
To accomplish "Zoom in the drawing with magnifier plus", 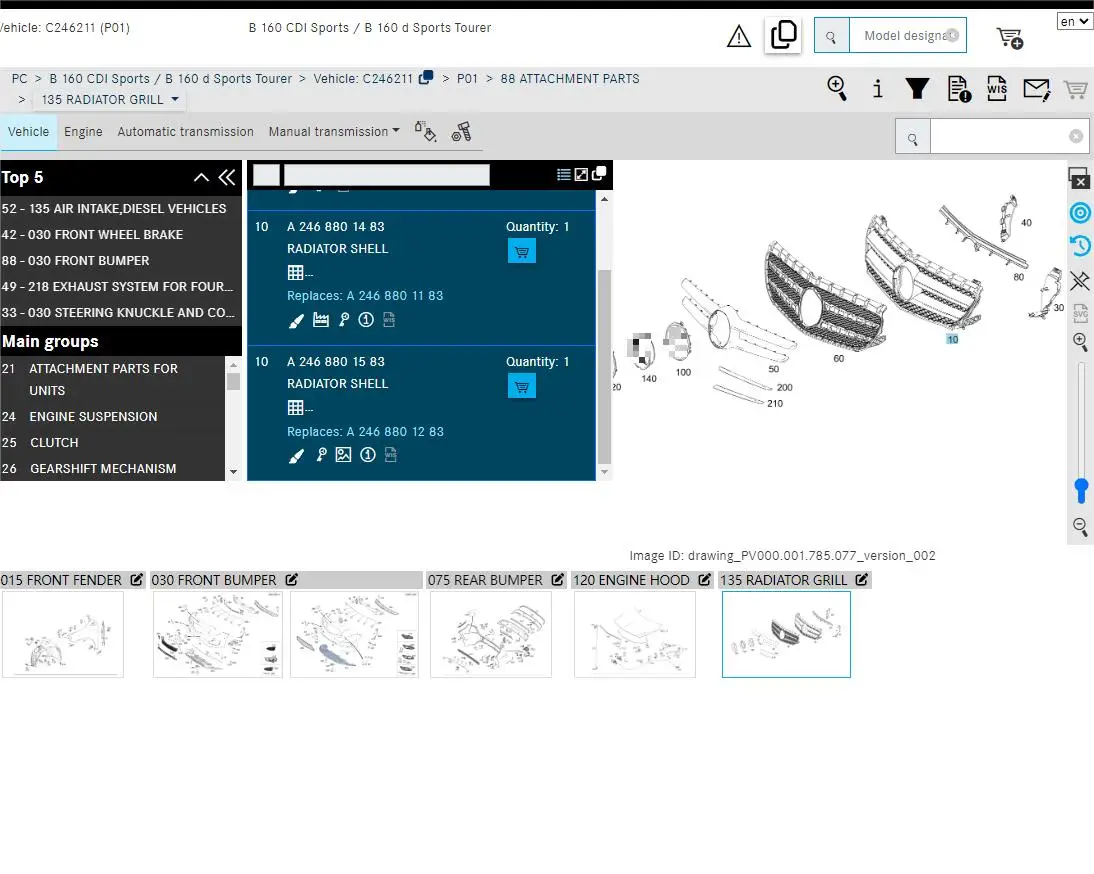I will coord(1080,342).
